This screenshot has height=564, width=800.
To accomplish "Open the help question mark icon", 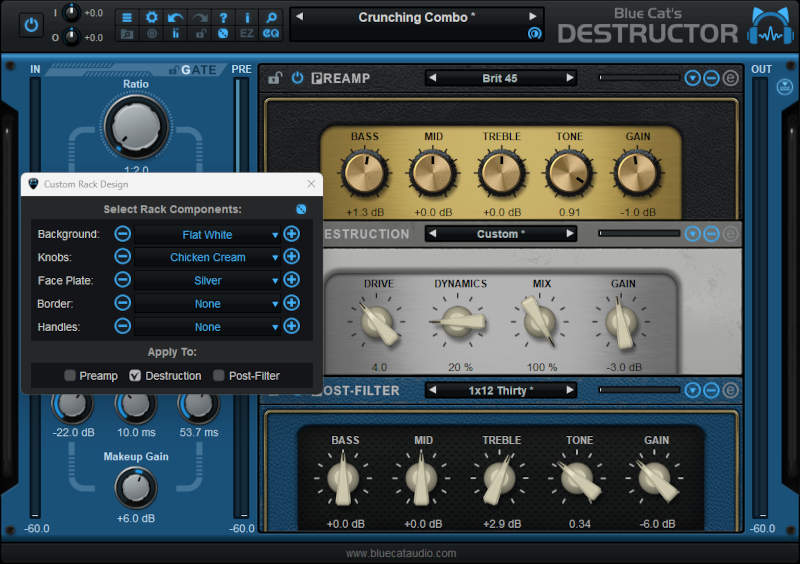I will click(223, 18).
